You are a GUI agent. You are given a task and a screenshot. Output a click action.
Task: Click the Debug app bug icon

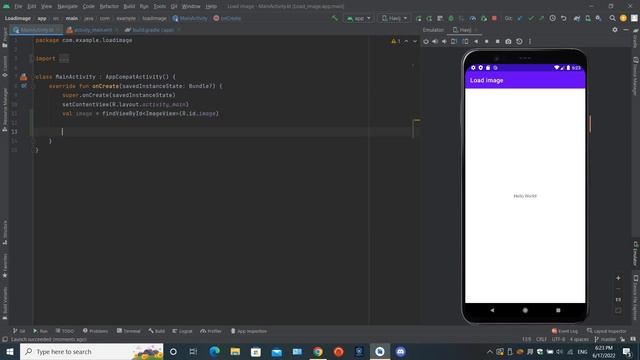point(451,18)
